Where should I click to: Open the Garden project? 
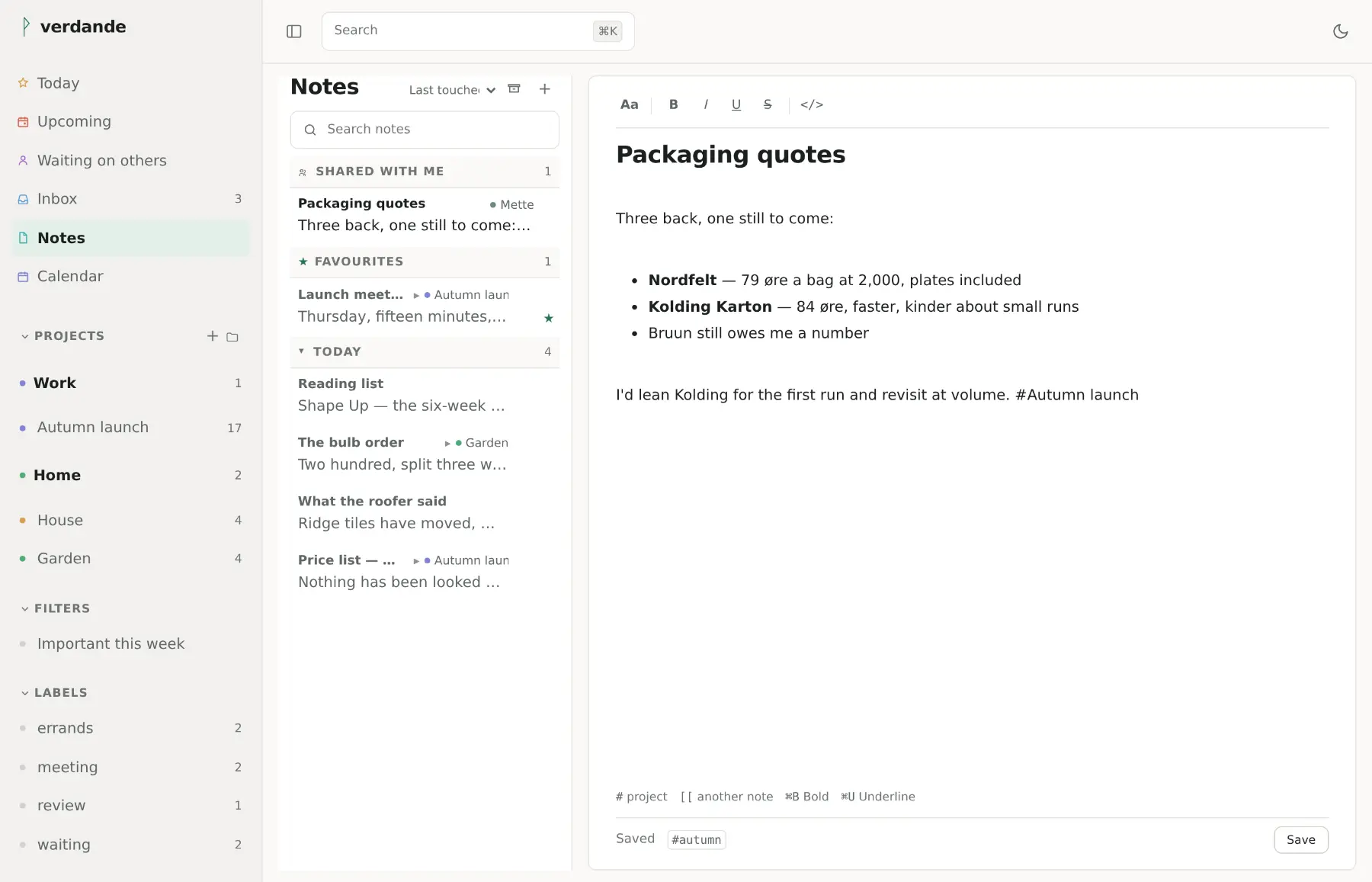tap(130, 558)
